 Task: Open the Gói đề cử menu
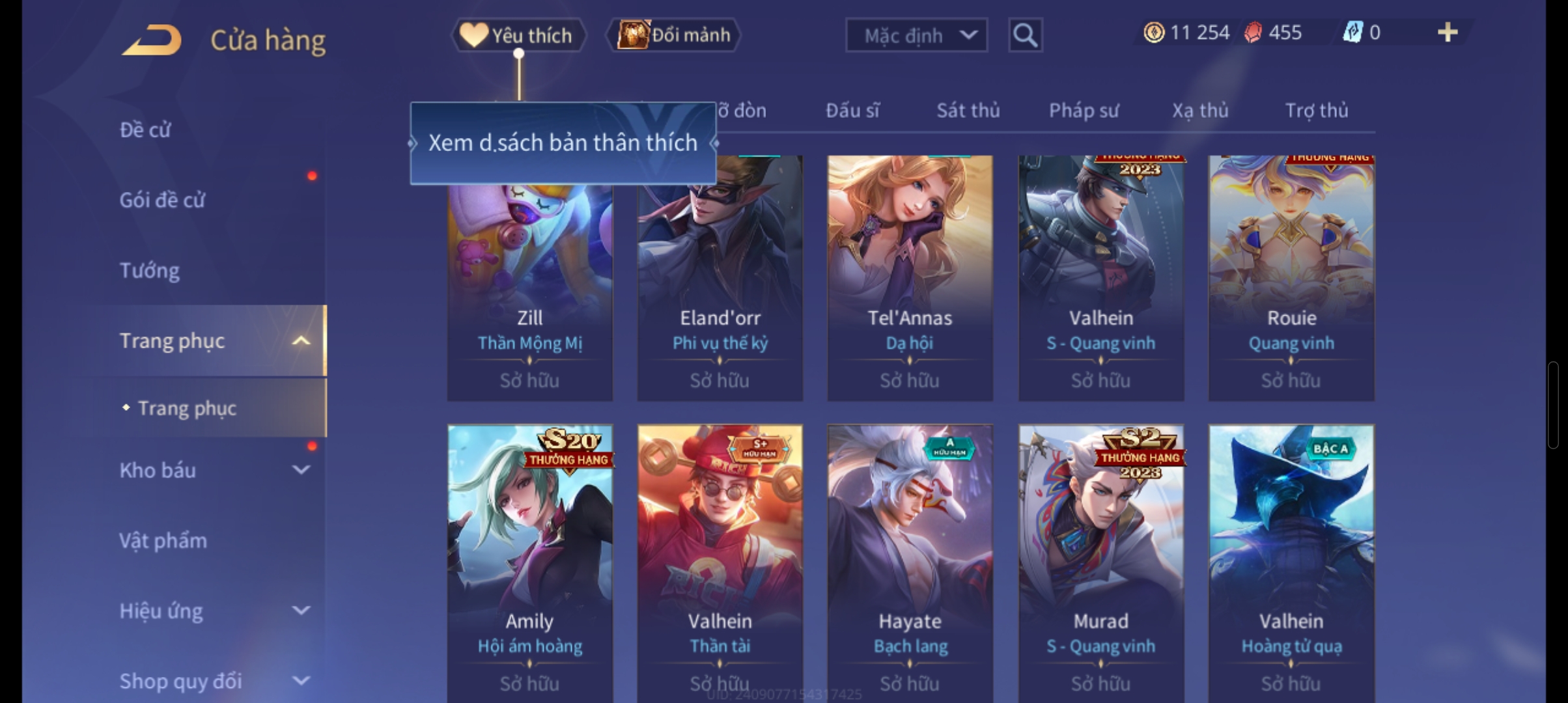[162, 200]
